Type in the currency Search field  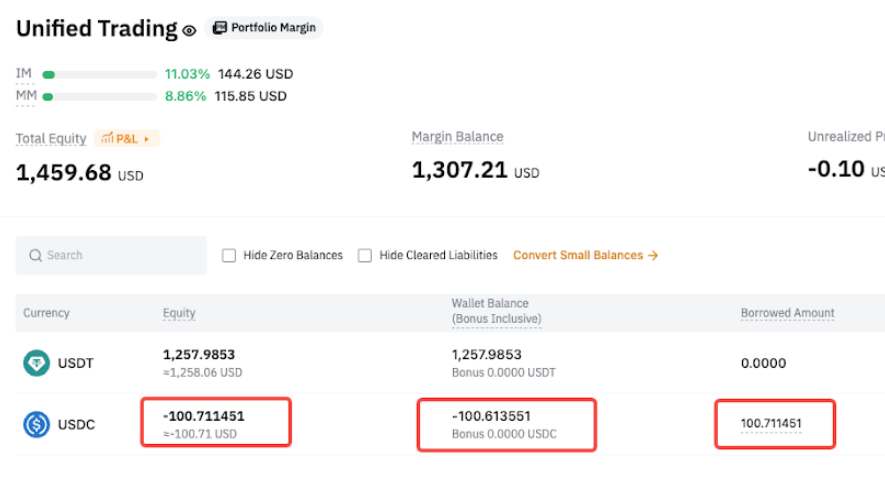point(120,256)
